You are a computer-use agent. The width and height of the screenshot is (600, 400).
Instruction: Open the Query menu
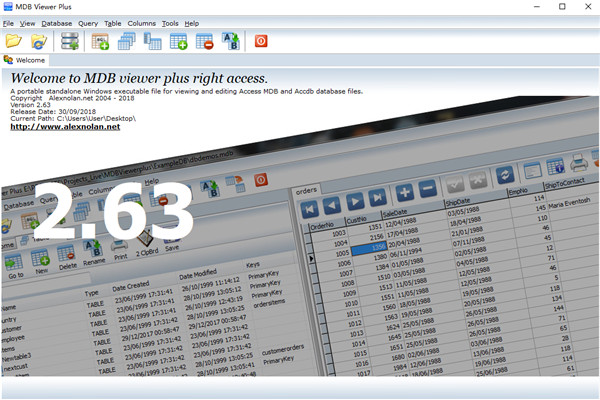click(88, 23)
